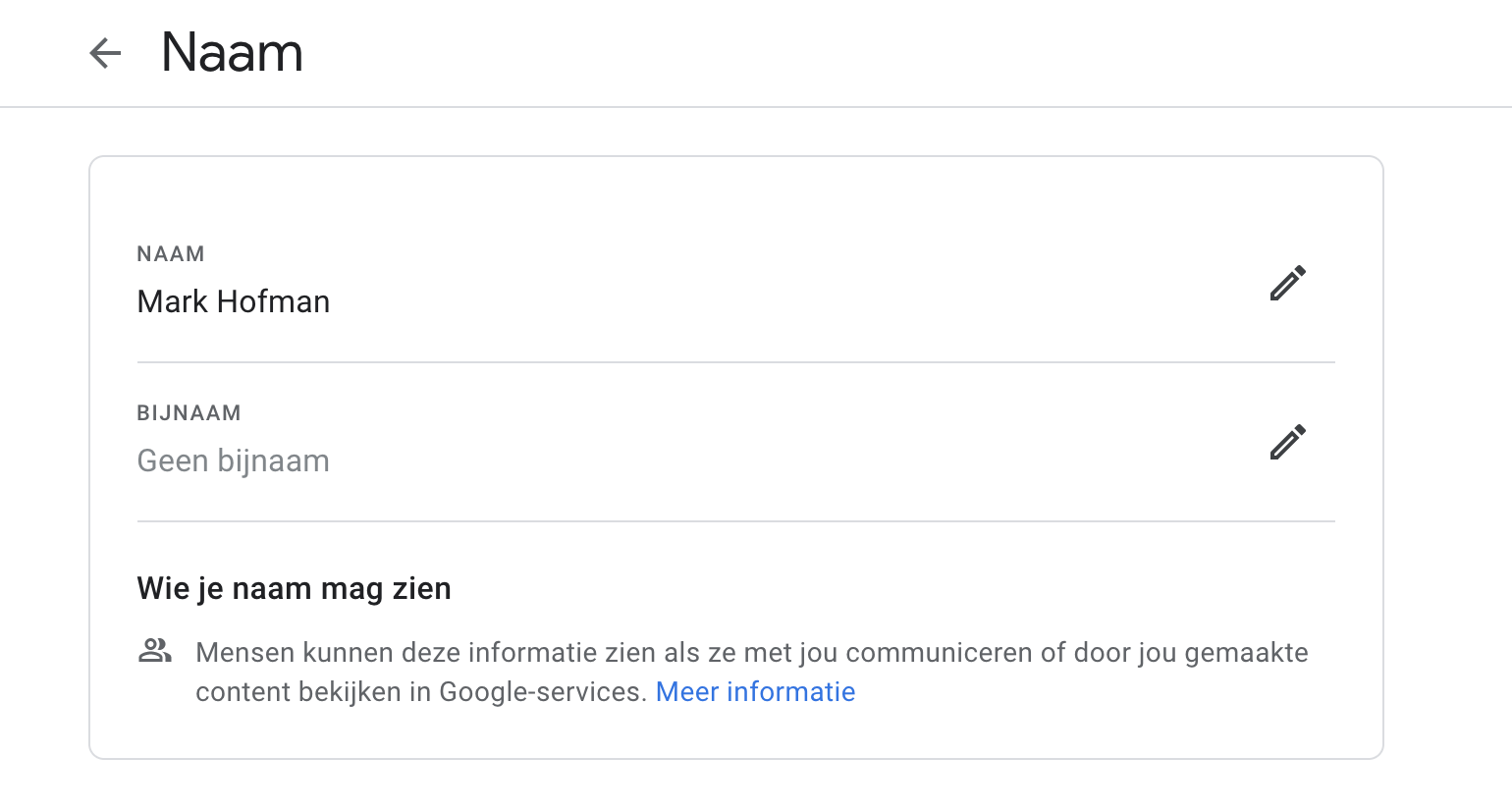Edit the name Mark Hofman with pencil

coord(1287,283)
